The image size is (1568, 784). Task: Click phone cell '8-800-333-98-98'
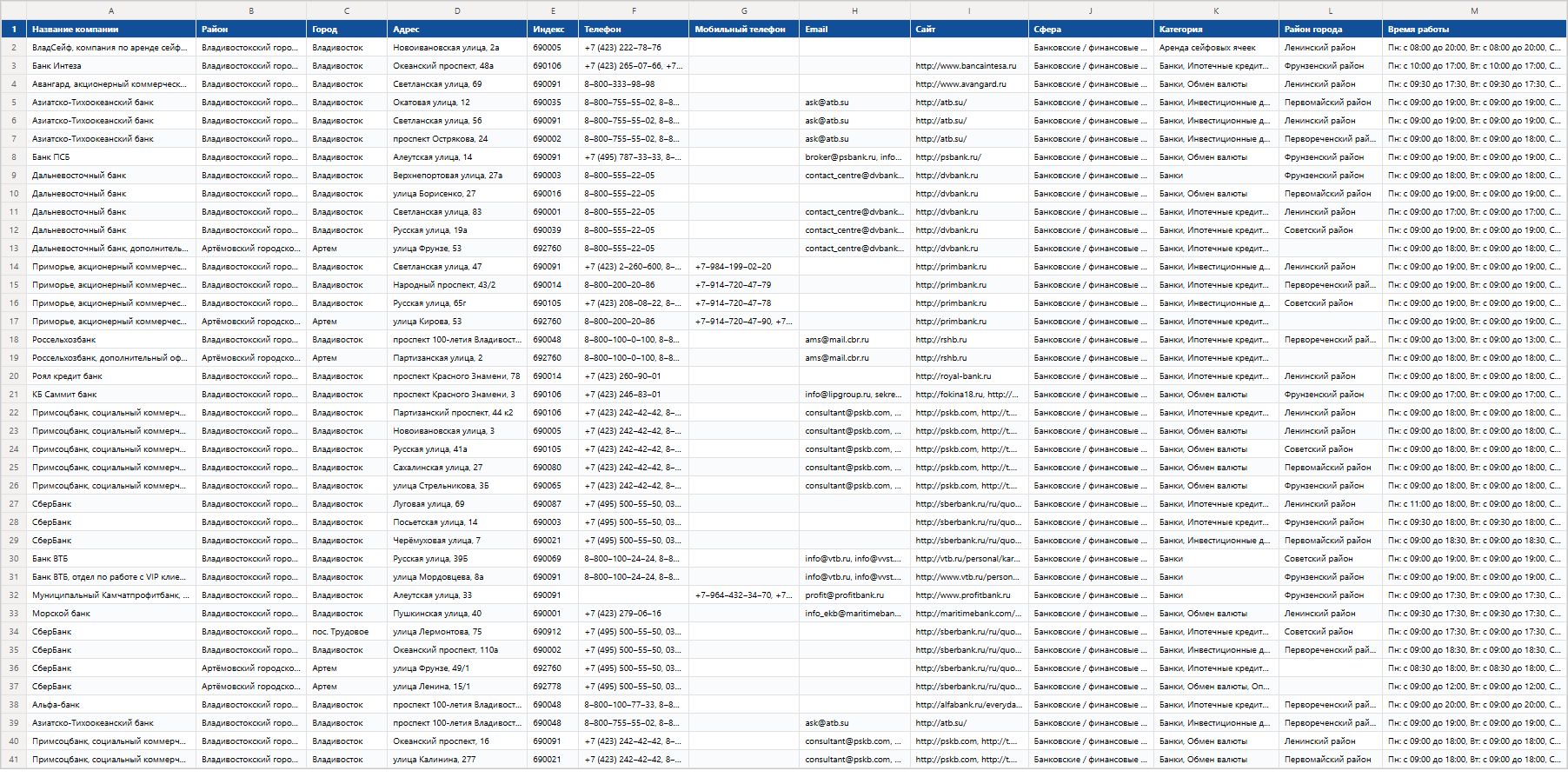634,84
